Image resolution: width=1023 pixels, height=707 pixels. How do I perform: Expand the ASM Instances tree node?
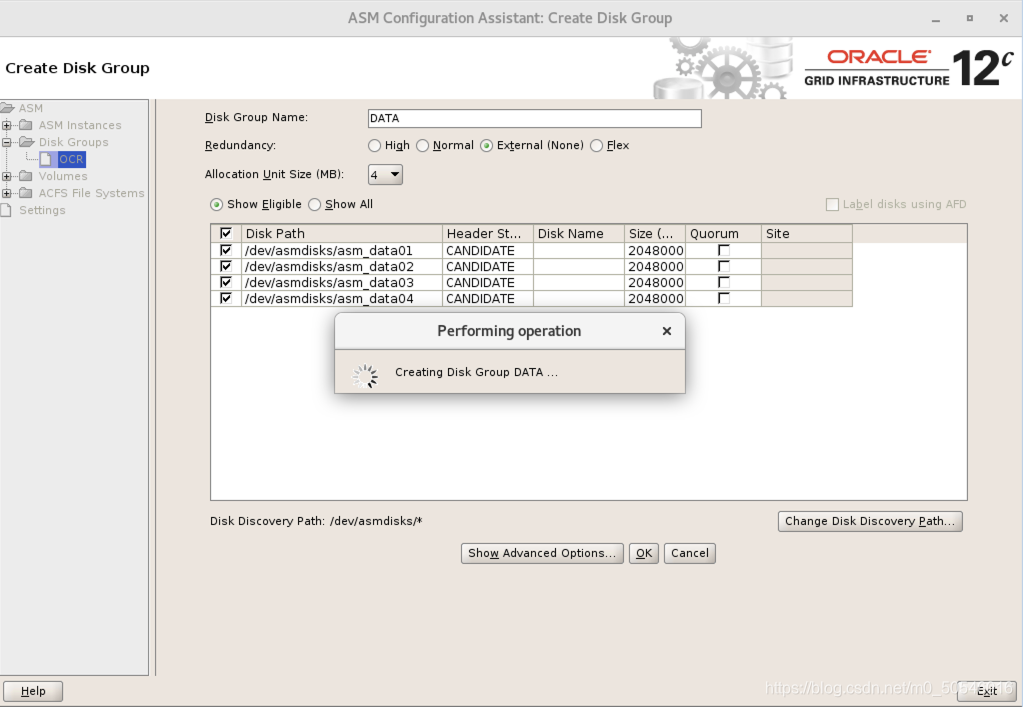(7, 125)
